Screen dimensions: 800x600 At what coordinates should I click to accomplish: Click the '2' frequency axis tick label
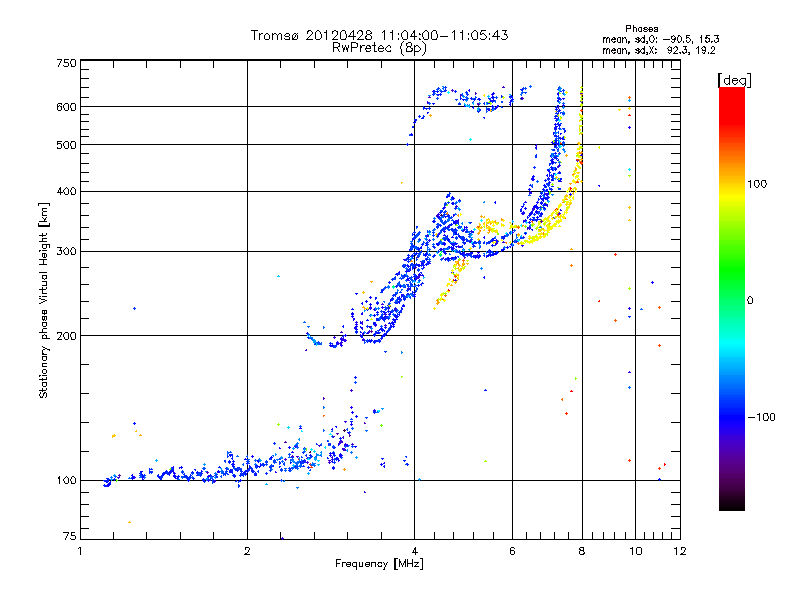247,551
